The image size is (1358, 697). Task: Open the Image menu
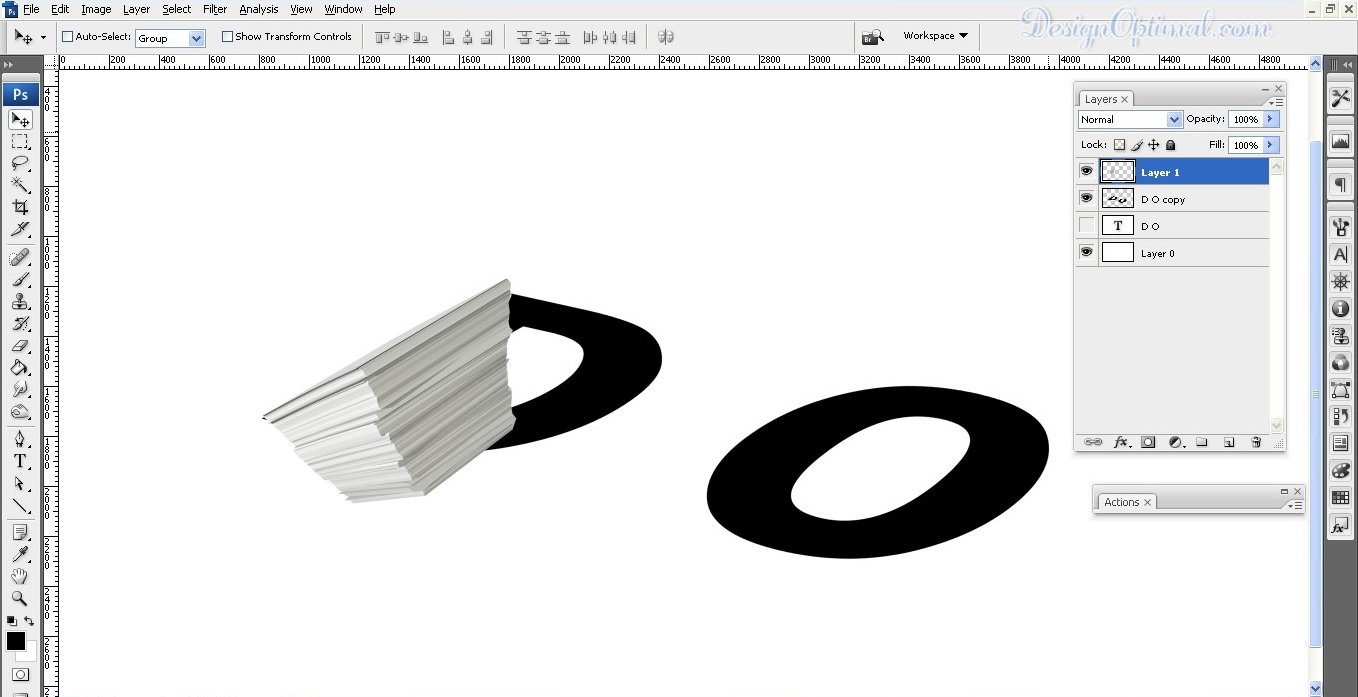click(96, 9)
